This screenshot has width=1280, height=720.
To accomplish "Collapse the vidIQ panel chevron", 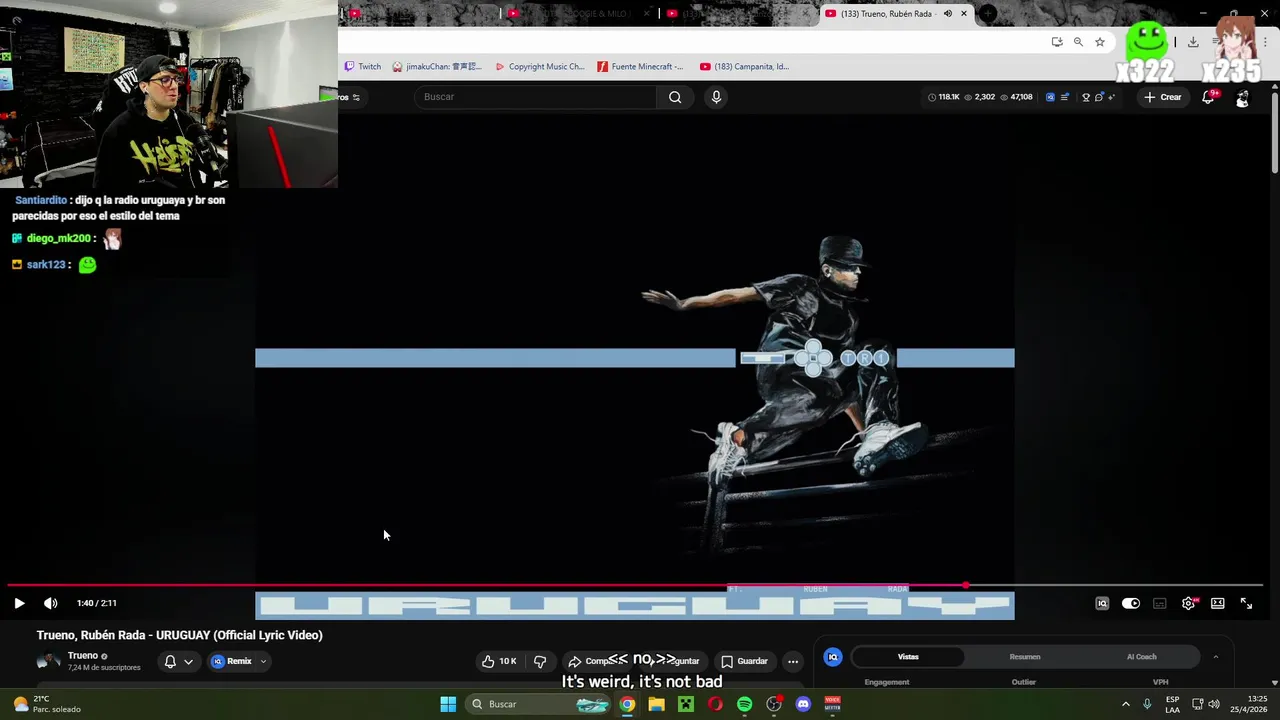I will pos(1216,657).
